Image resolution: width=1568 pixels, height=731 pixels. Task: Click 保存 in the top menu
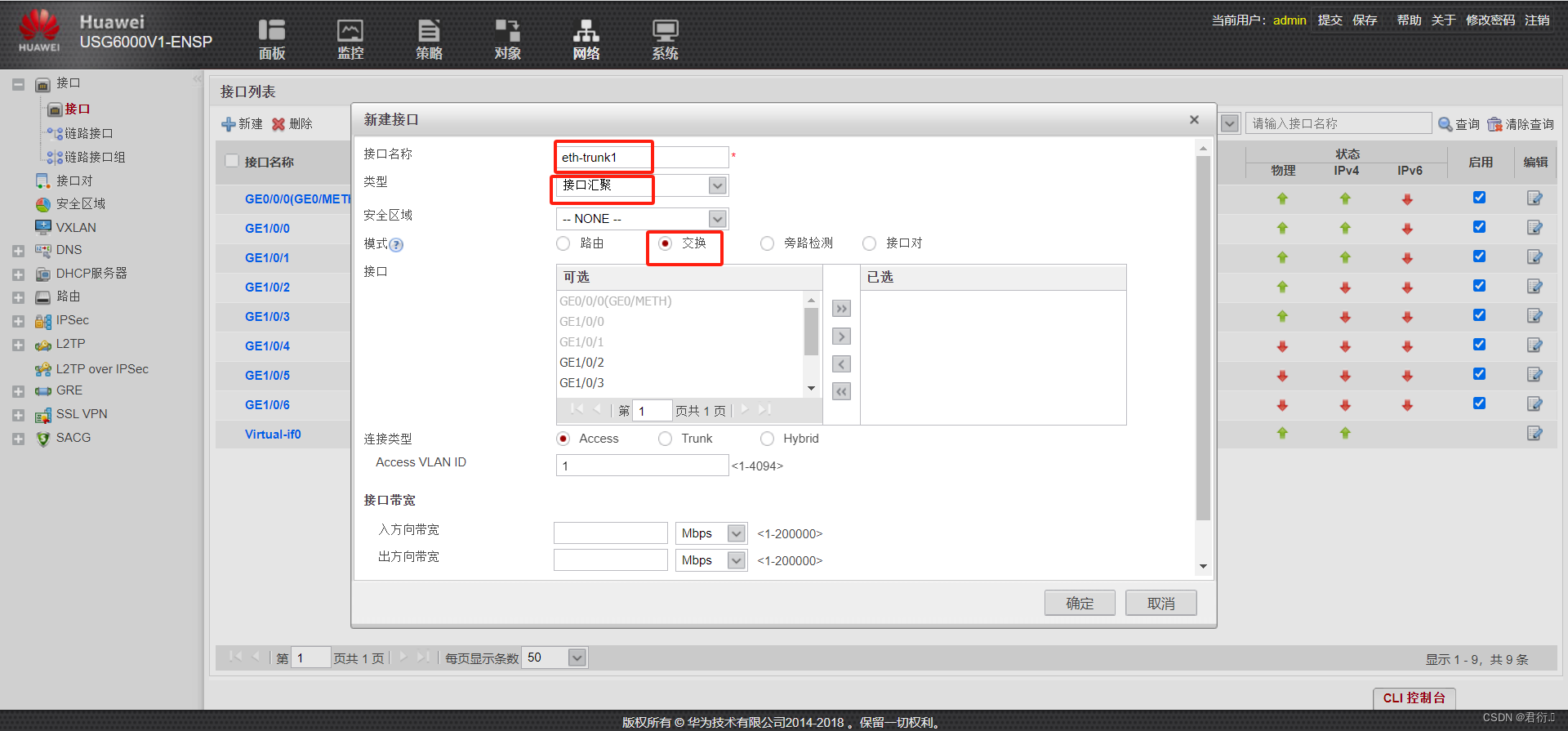(1365, 20)
